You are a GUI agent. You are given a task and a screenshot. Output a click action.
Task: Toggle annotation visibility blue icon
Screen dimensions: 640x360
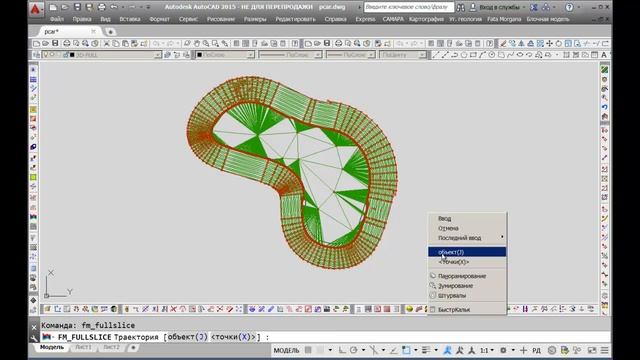click(x=448, y=350)
